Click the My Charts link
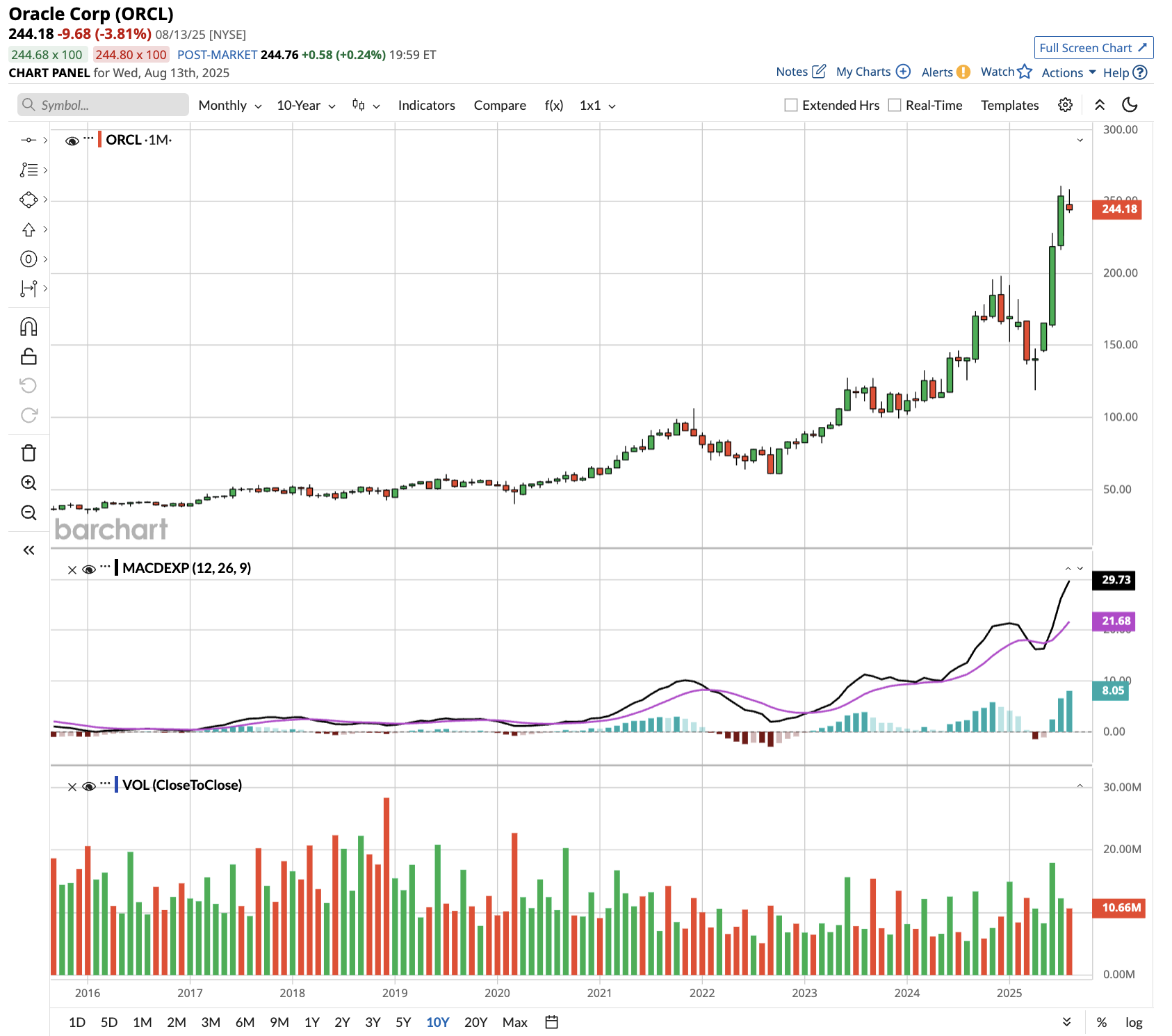Screen dimensions: 1172x1036 point(863,72)
